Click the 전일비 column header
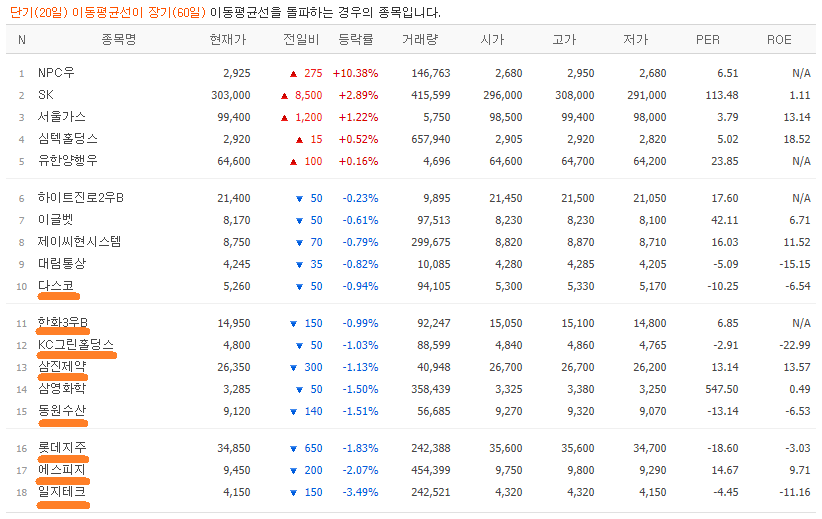Image resolution: width=822 pixels, height=519 pixels. tap(301, 39)
